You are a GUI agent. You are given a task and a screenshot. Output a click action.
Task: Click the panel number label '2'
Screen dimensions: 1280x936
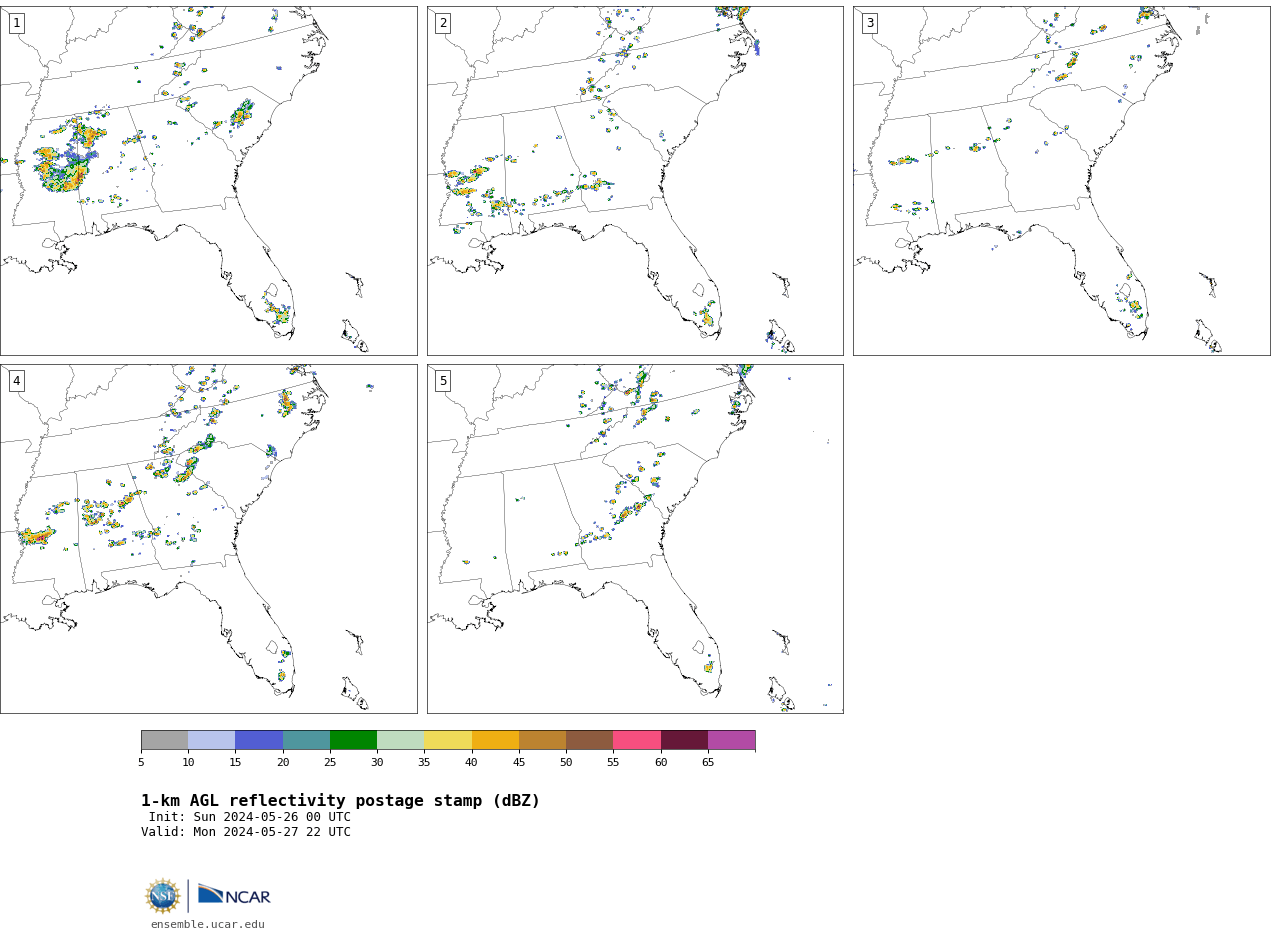click(x=443, y=23)
